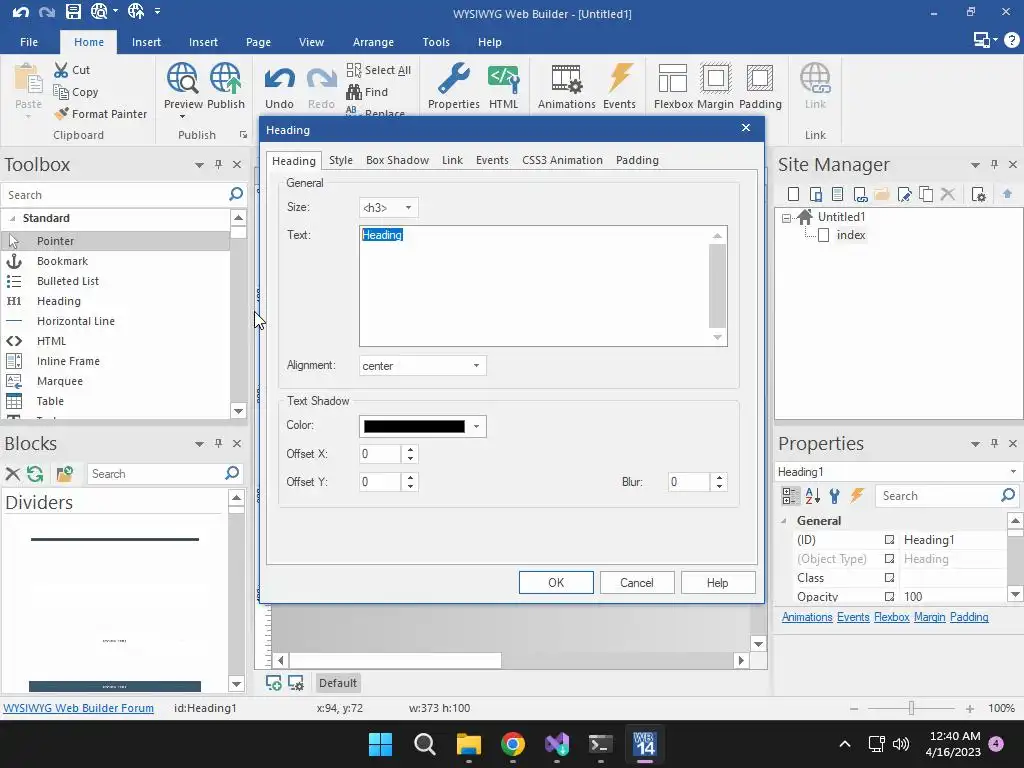Toggle the checkbox beside Object Type property
This screenshot has height=768, width=1024.
tap(889, 558)
